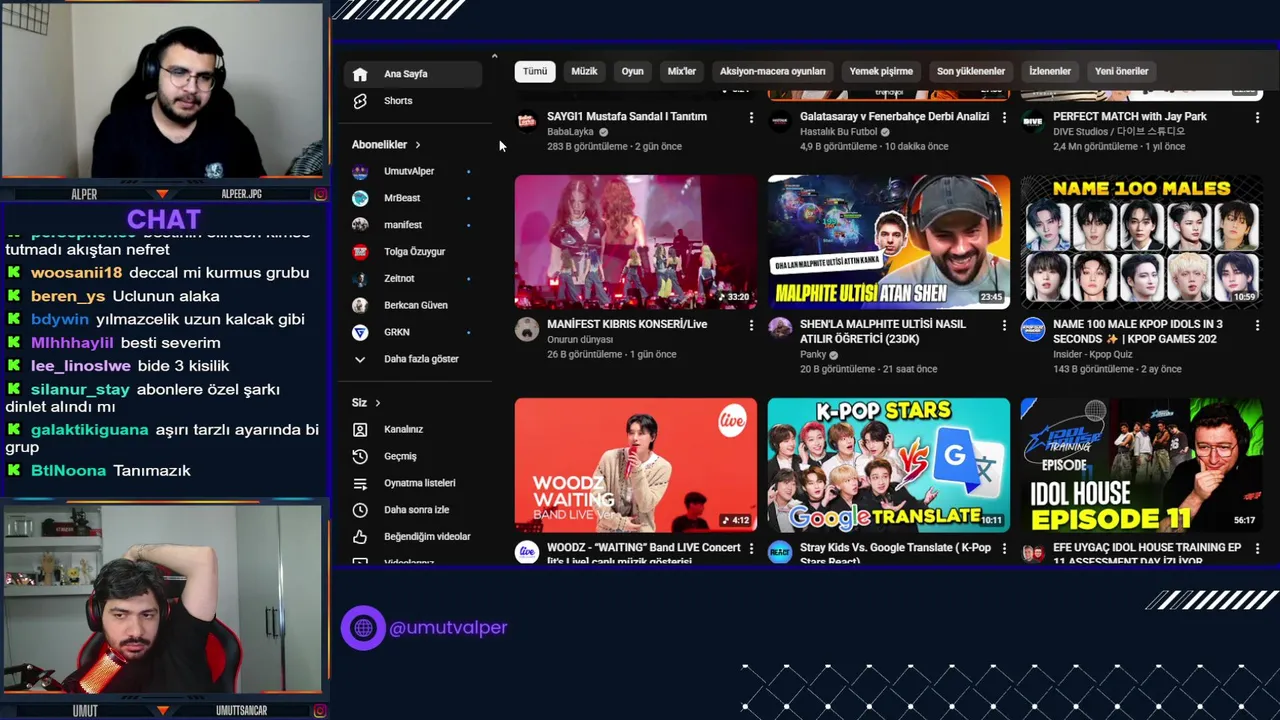Expand the Abonelikler section chevron

[417, 145]
